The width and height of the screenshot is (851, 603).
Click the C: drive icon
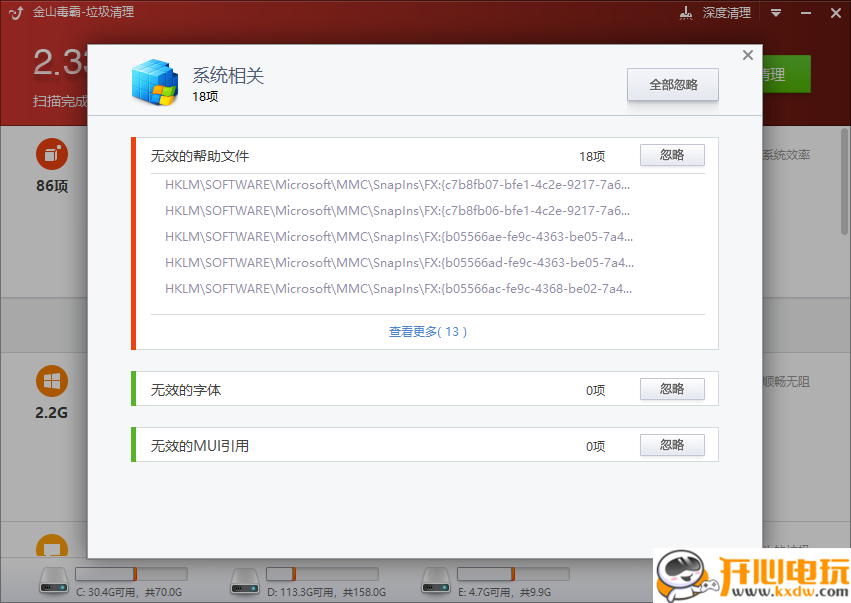54,581
